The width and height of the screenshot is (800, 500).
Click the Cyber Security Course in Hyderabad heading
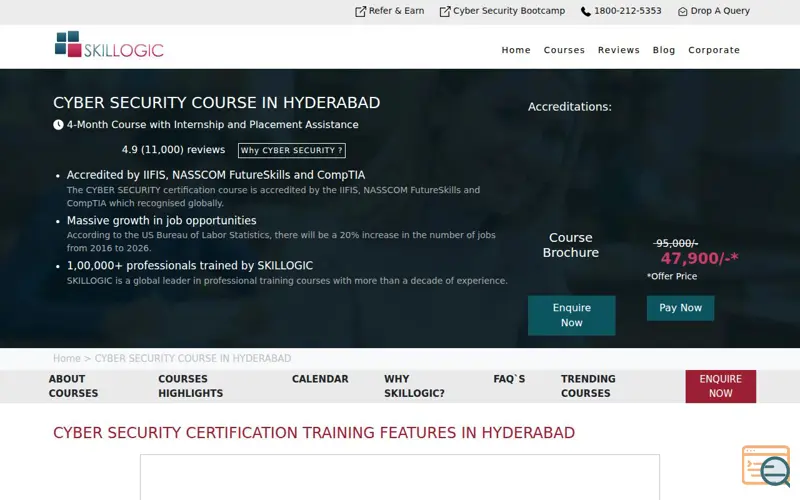[x=216, y=103]
